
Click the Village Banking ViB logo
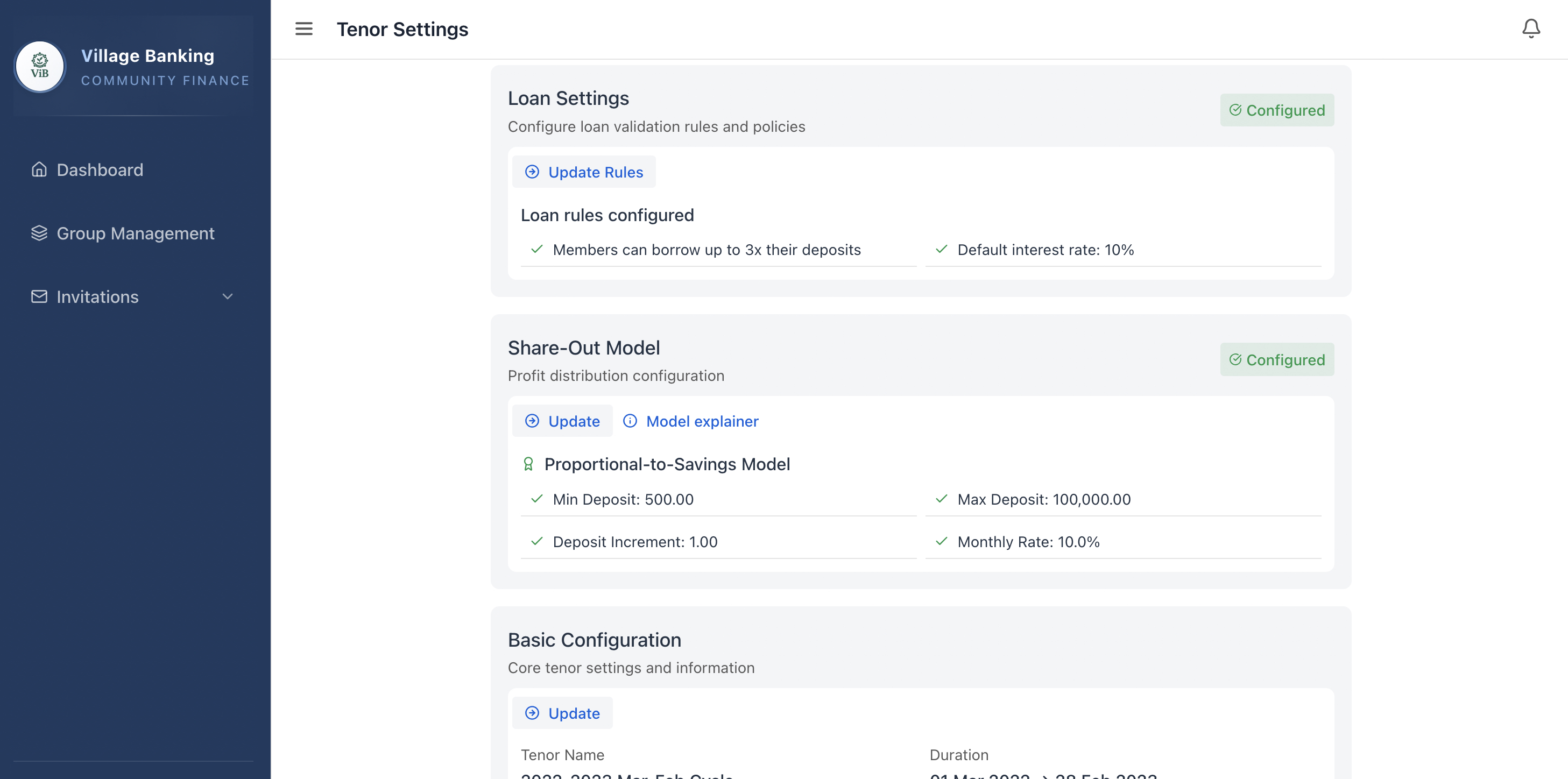click(40, 66)
